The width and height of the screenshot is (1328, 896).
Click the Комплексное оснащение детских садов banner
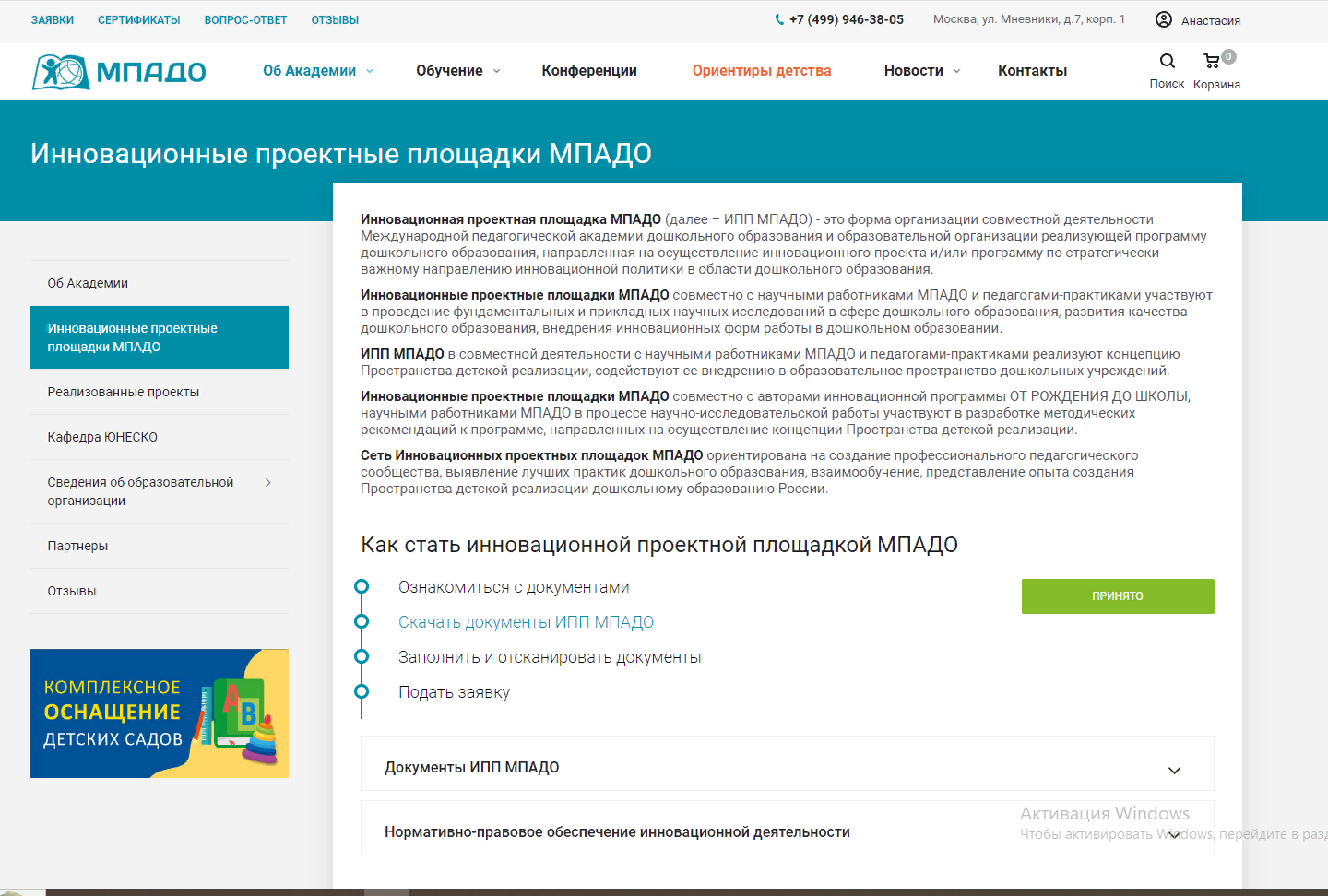pyautogui.click(x=160, y=713)
